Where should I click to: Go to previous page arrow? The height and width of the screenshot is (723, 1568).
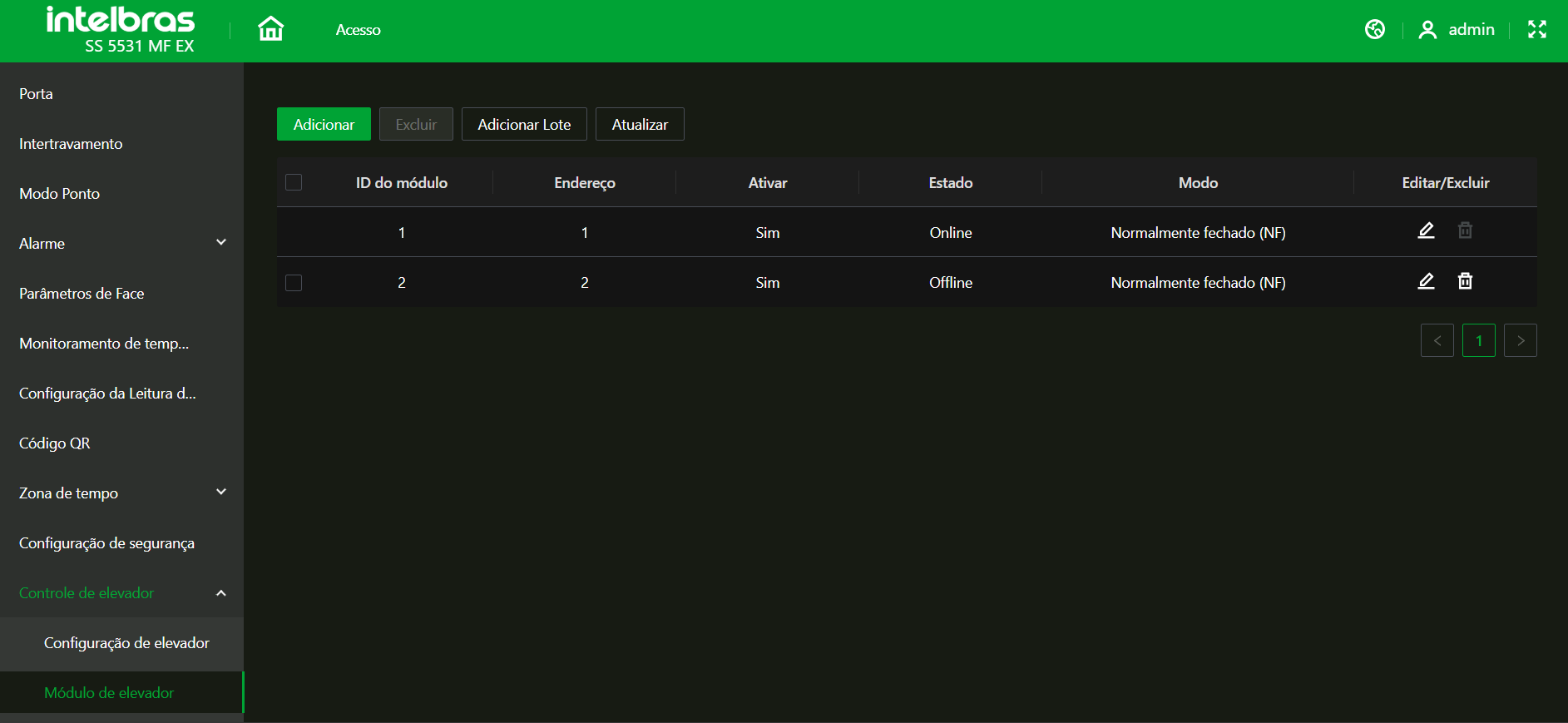coord(1437,340)
